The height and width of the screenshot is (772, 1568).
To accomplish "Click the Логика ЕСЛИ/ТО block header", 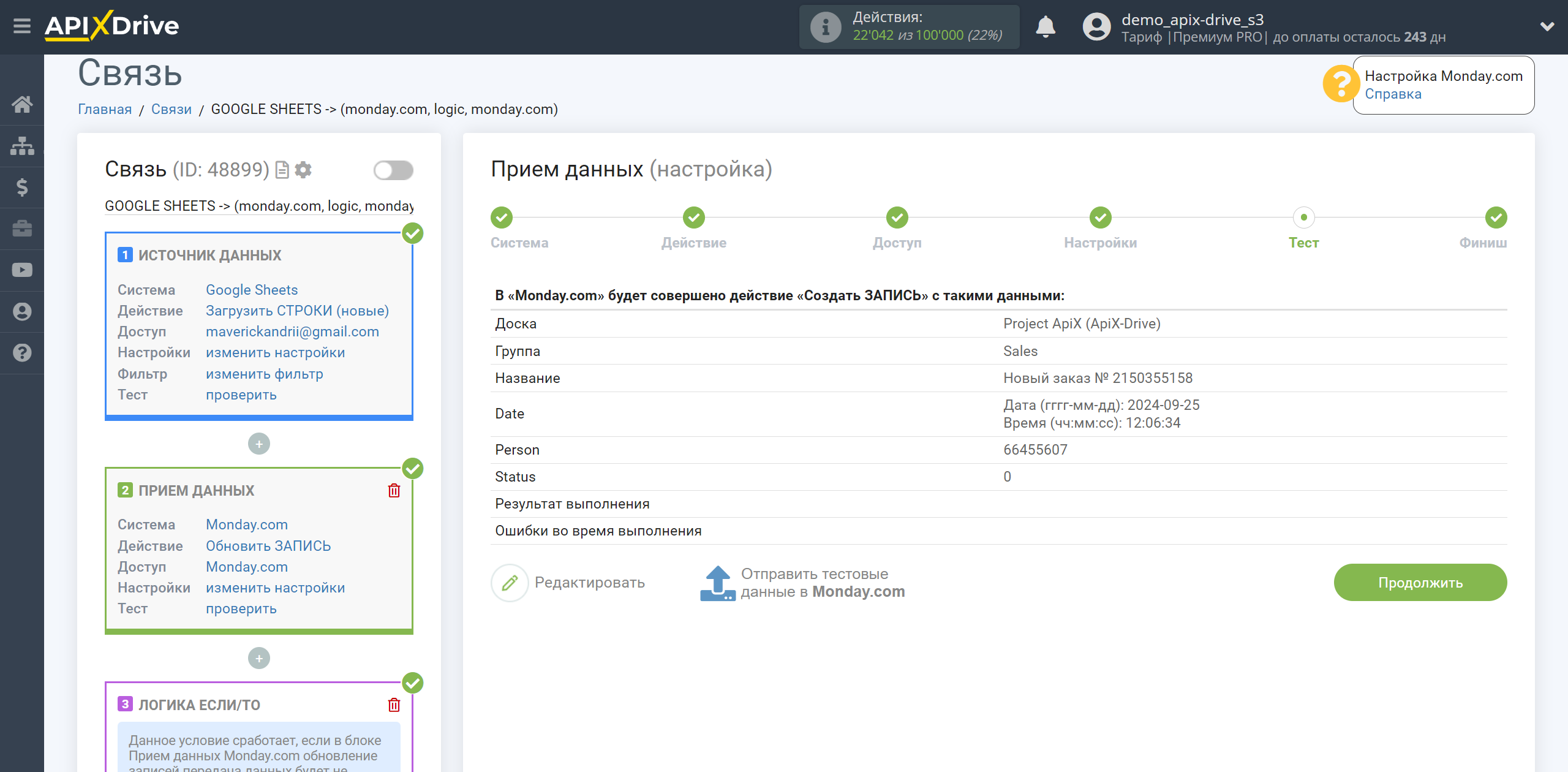I will click(x=200, y=705).
